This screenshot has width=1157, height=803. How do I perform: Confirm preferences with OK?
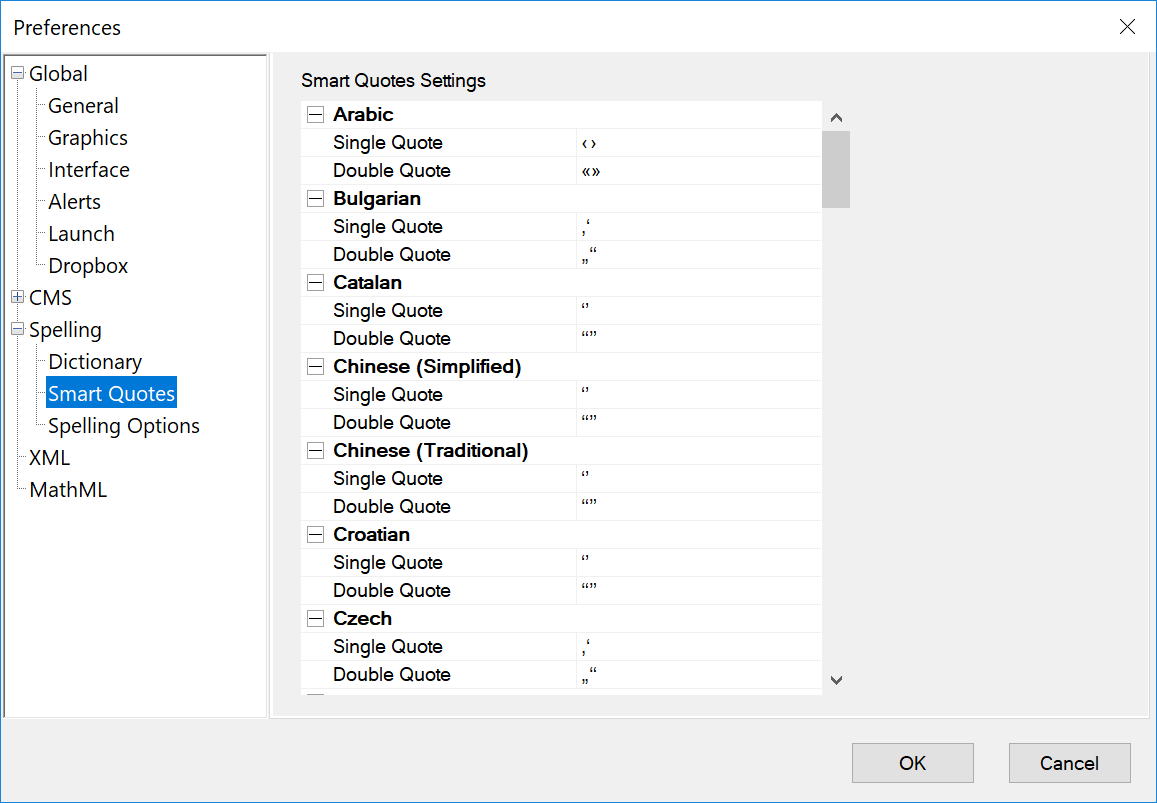pos(911,762)
